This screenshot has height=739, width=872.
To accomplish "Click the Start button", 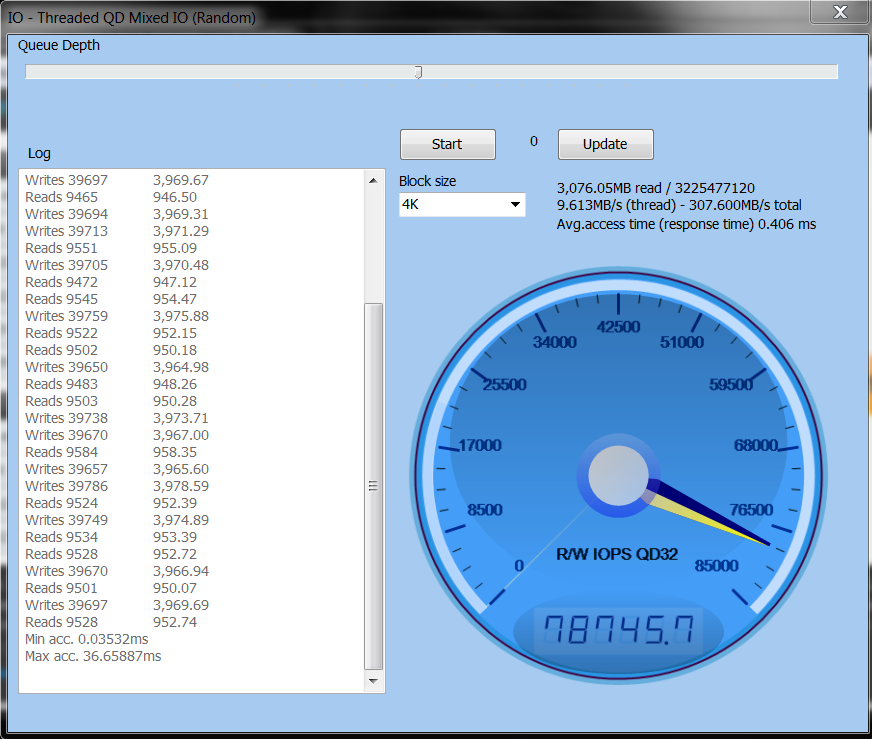I will tap(447, 144).
